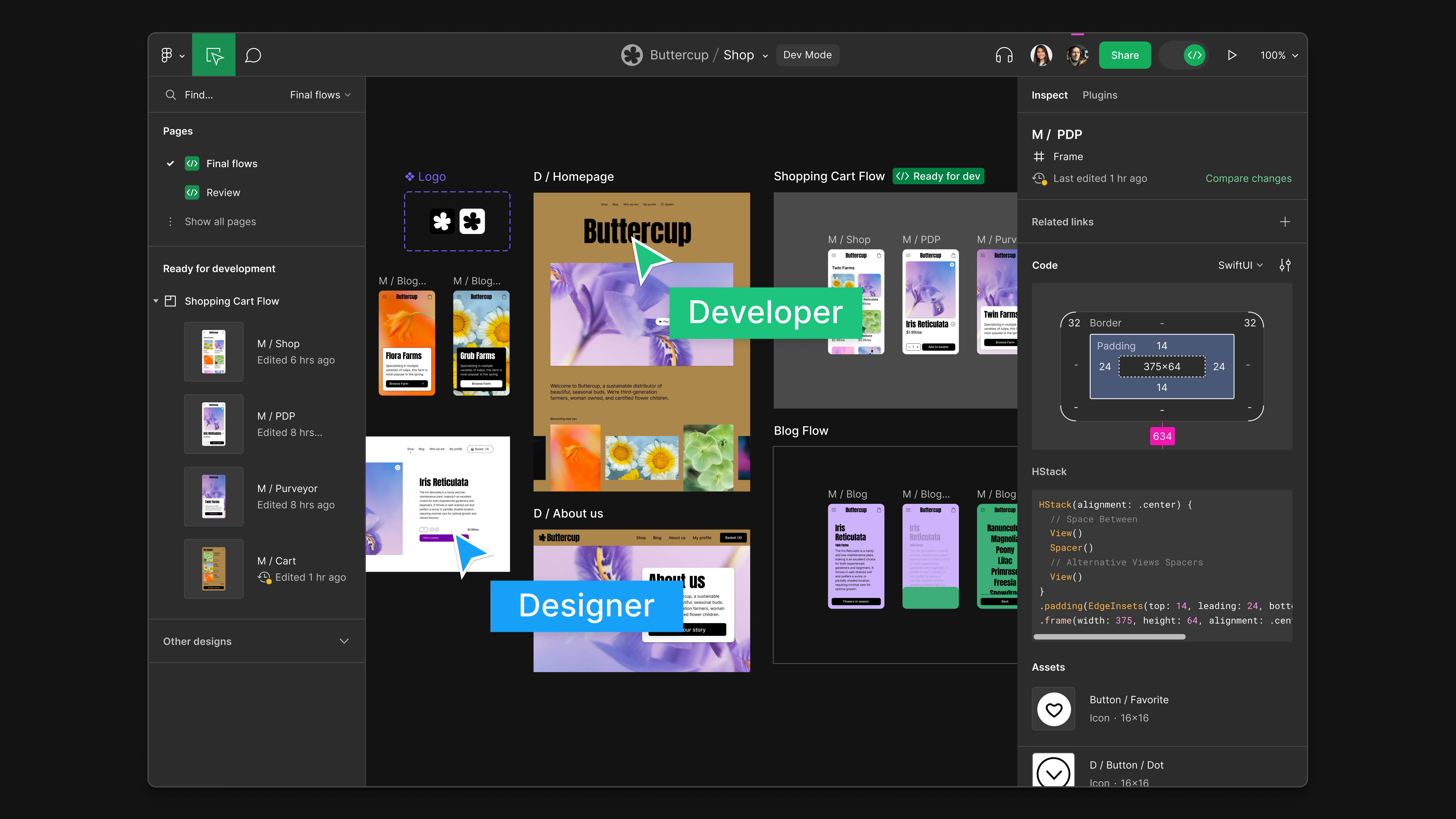Expand the Other designs section

click(344, 641)
